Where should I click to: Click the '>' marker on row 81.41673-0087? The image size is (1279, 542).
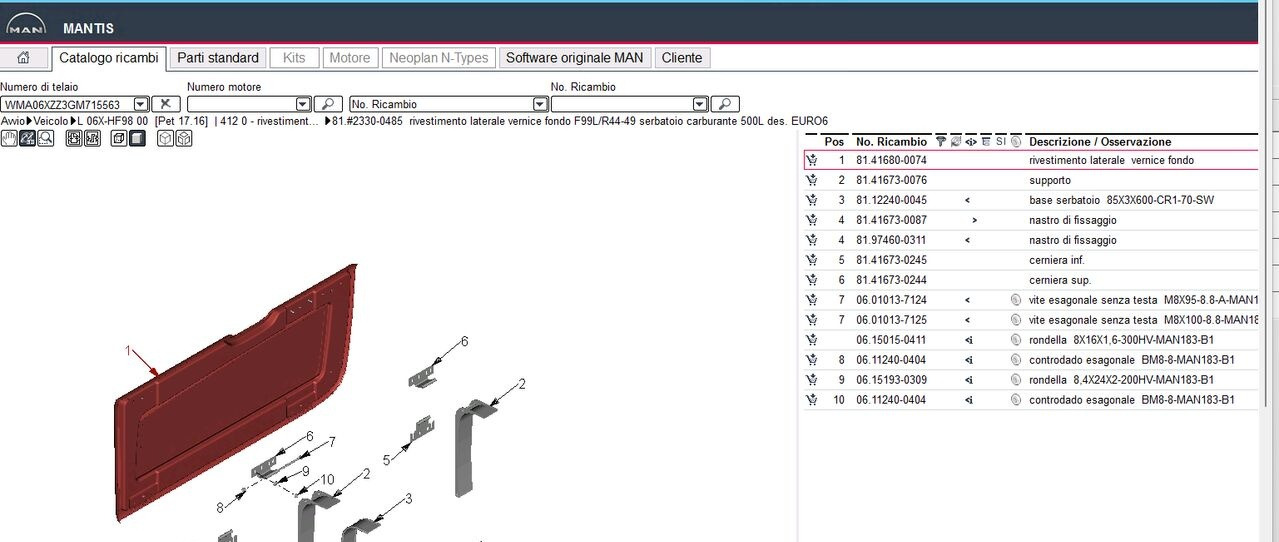974,220
